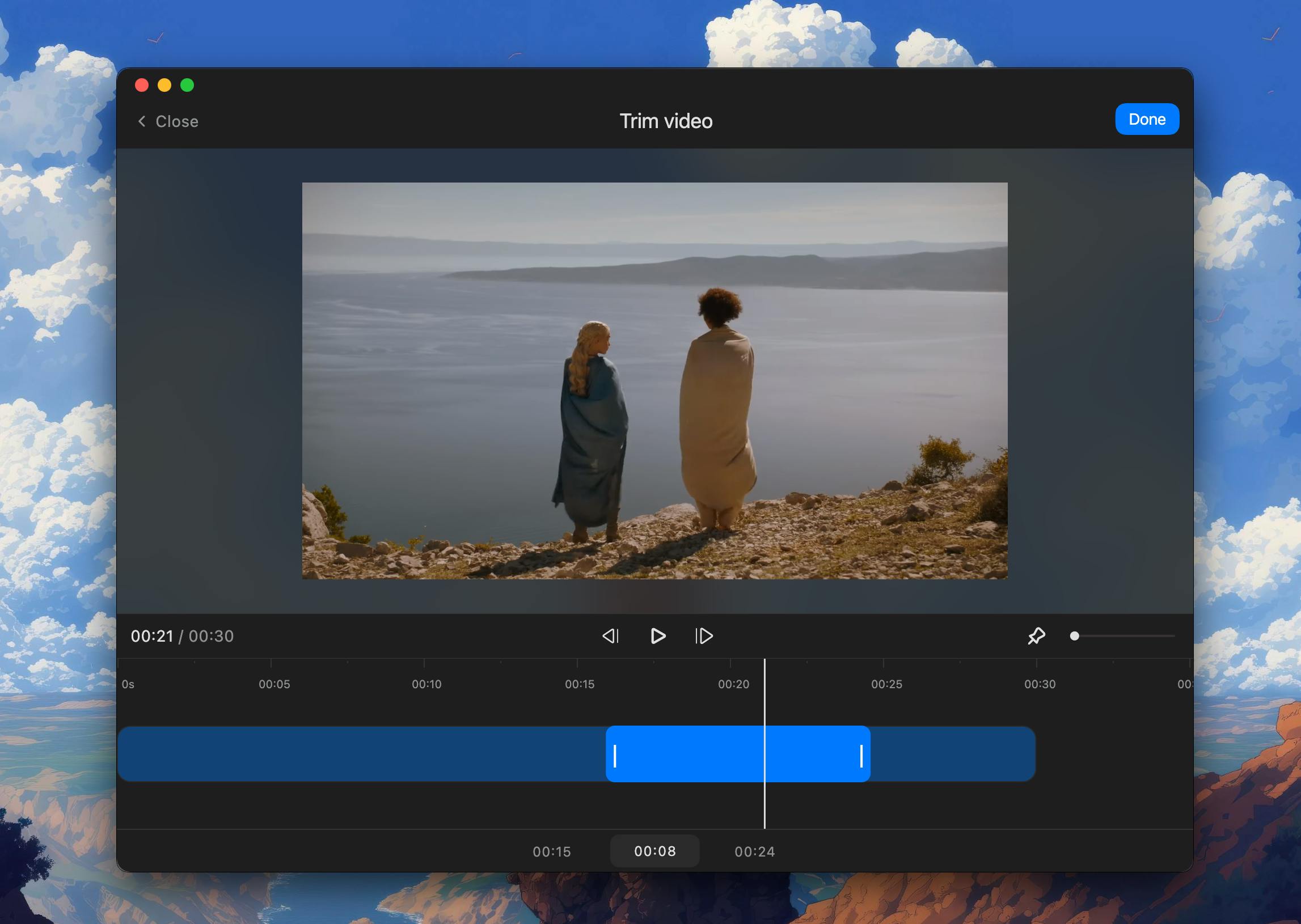Maximize window with green button
The height and width of the screenshot is (924, 1301).
pyautogui.click(x=187, y=85)
